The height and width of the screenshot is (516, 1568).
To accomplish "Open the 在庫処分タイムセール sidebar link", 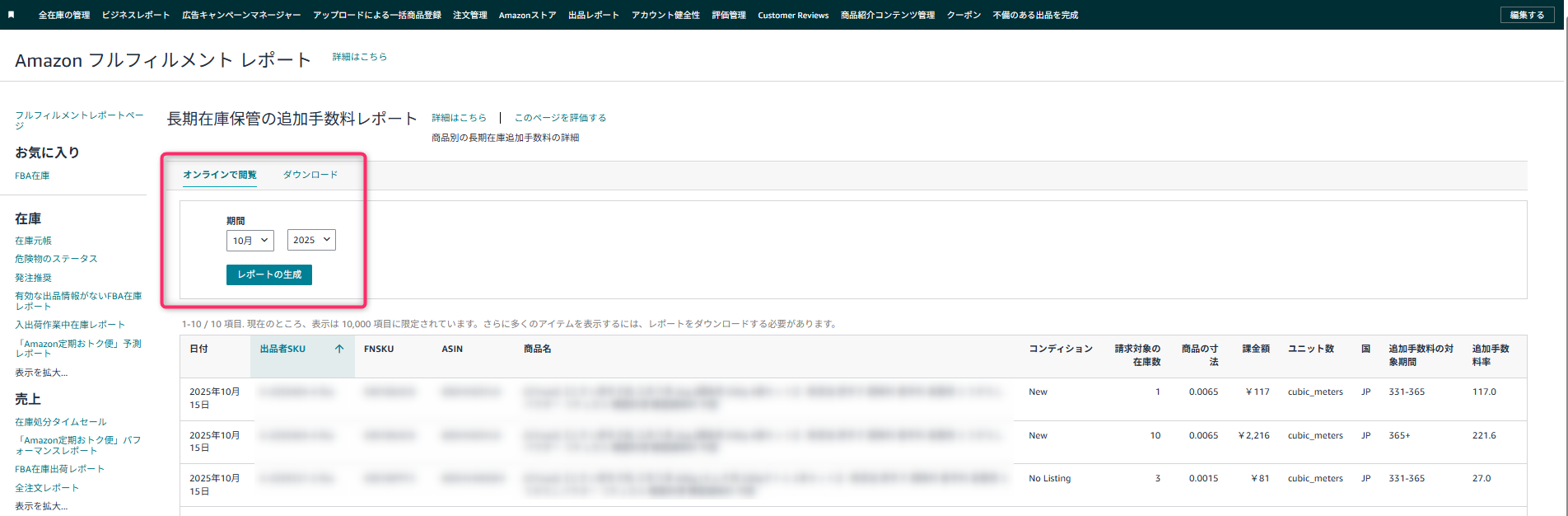I will click(x=61, y=422).
